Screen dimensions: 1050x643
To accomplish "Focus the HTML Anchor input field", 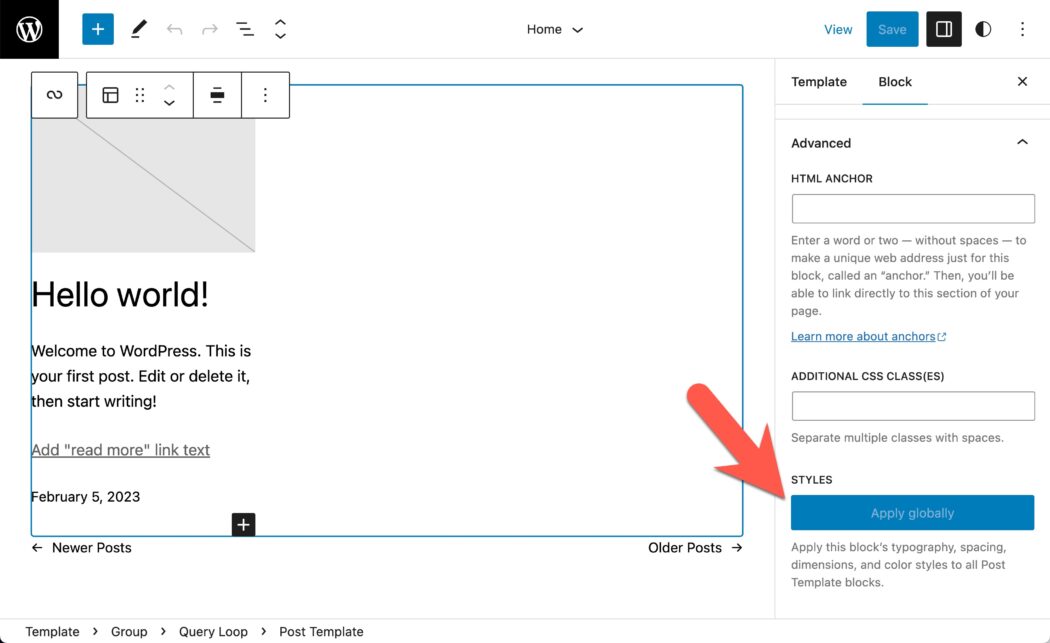I will point(913,209).
